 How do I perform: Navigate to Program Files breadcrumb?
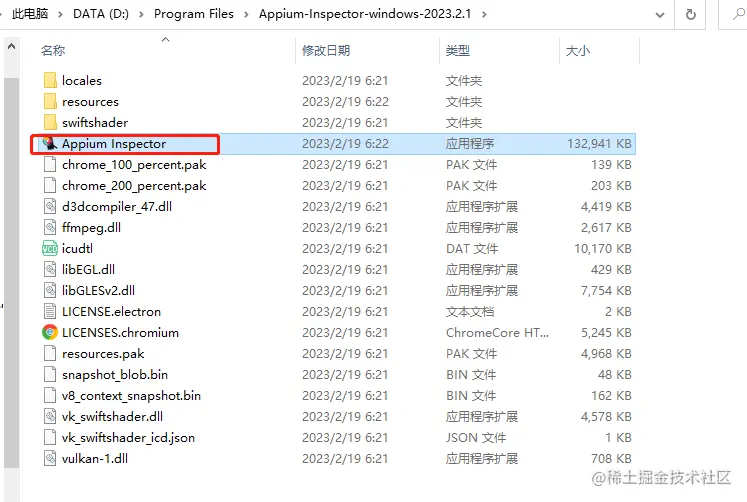tap(194, 14)
